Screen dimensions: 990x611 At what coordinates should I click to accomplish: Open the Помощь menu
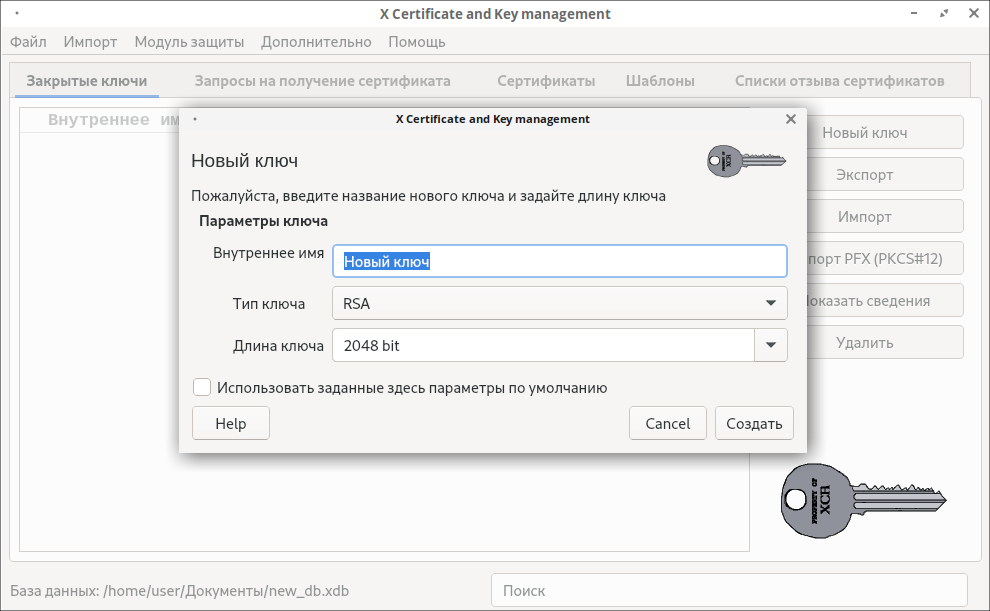click(x=416, y=42)
